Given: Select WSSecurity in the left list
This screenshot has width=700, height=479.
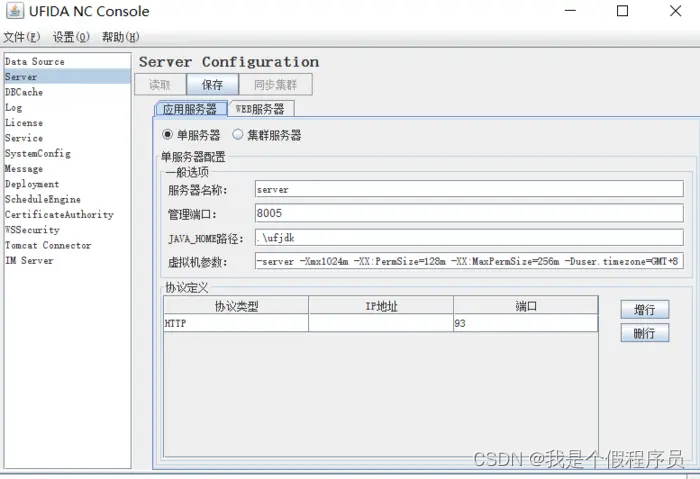Looking at the screenshot, I should 67,229.
